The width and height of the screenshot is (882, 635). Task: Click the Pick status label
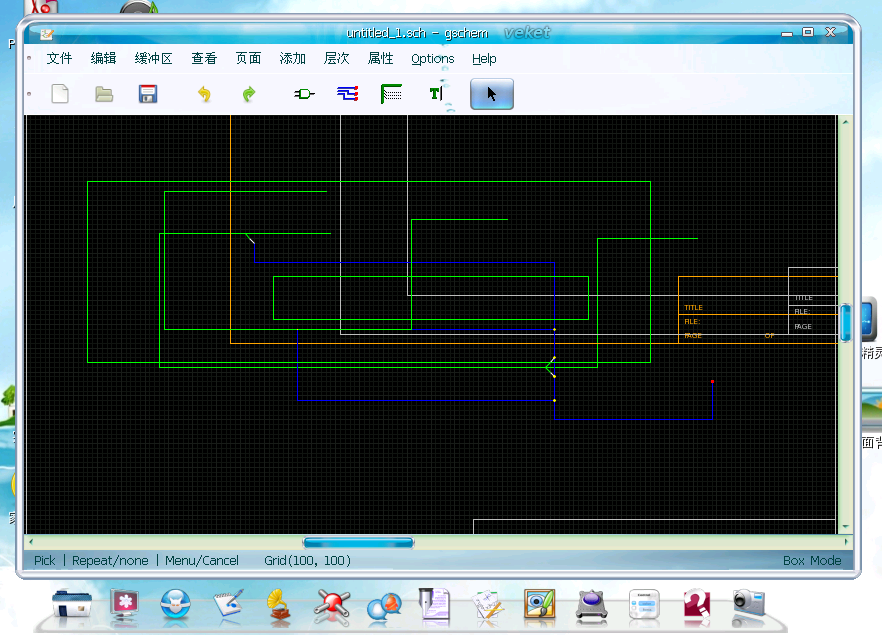pyautogui.click(x=44, y=561)
